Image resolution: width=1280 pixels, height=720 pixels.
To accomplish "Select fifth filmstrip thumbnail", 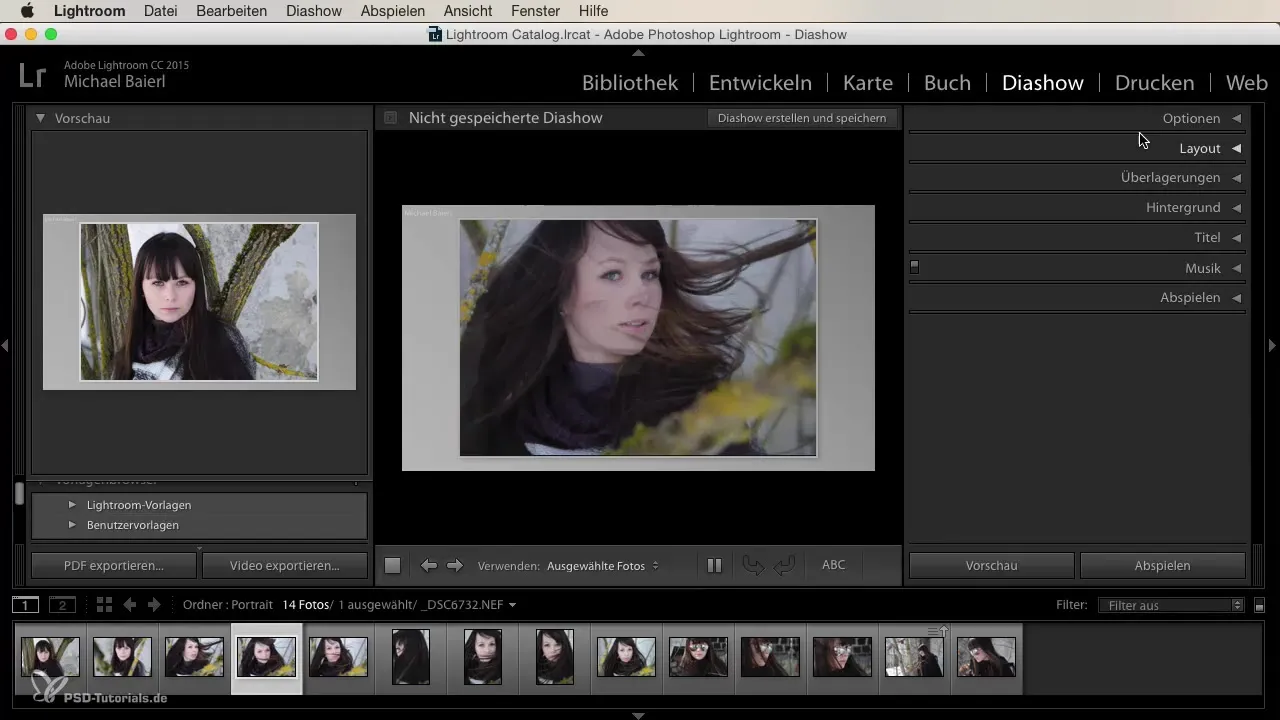I will [338, 657].
